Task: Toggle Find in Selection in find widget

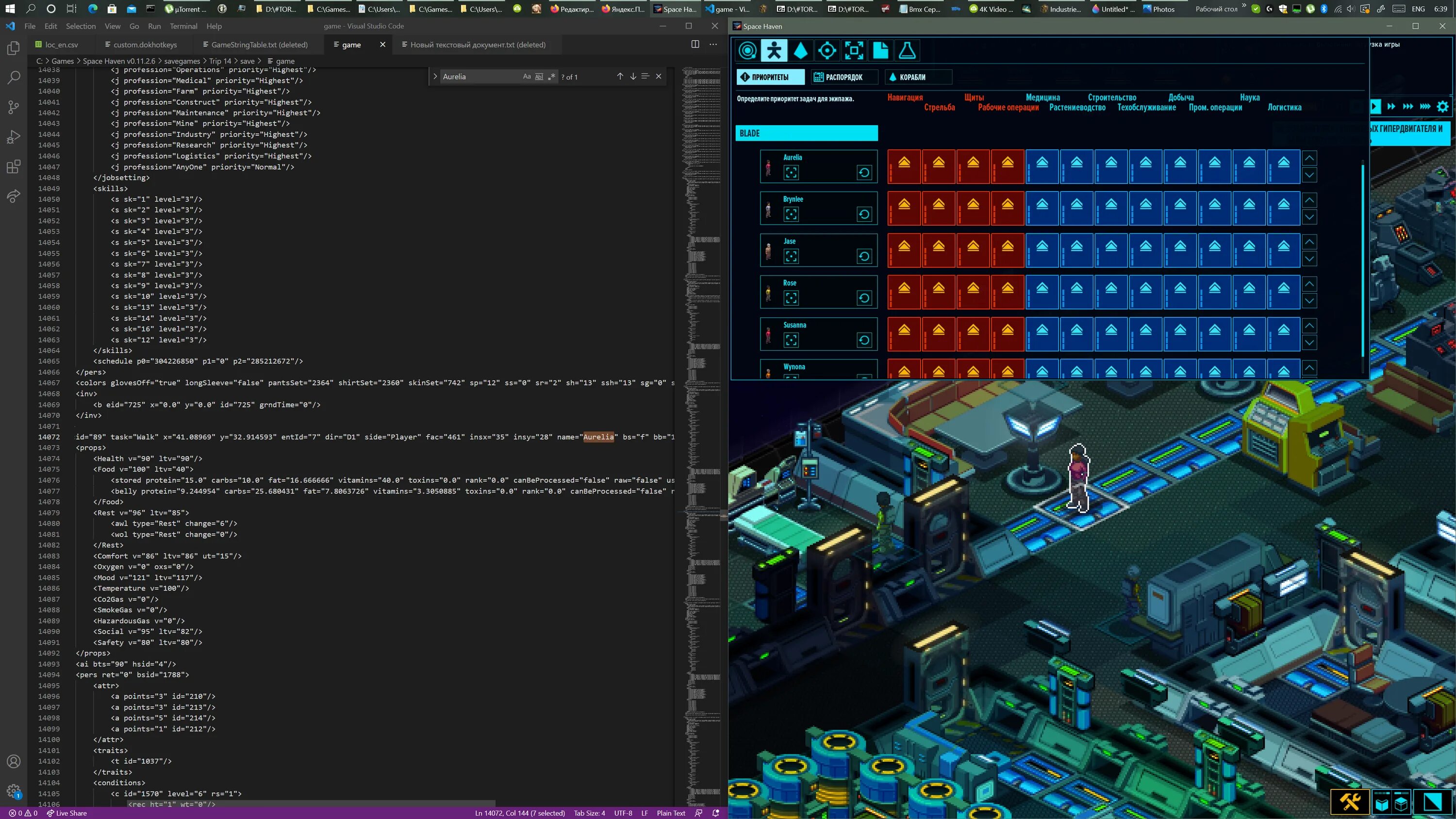Action: (x=645, y=76)
